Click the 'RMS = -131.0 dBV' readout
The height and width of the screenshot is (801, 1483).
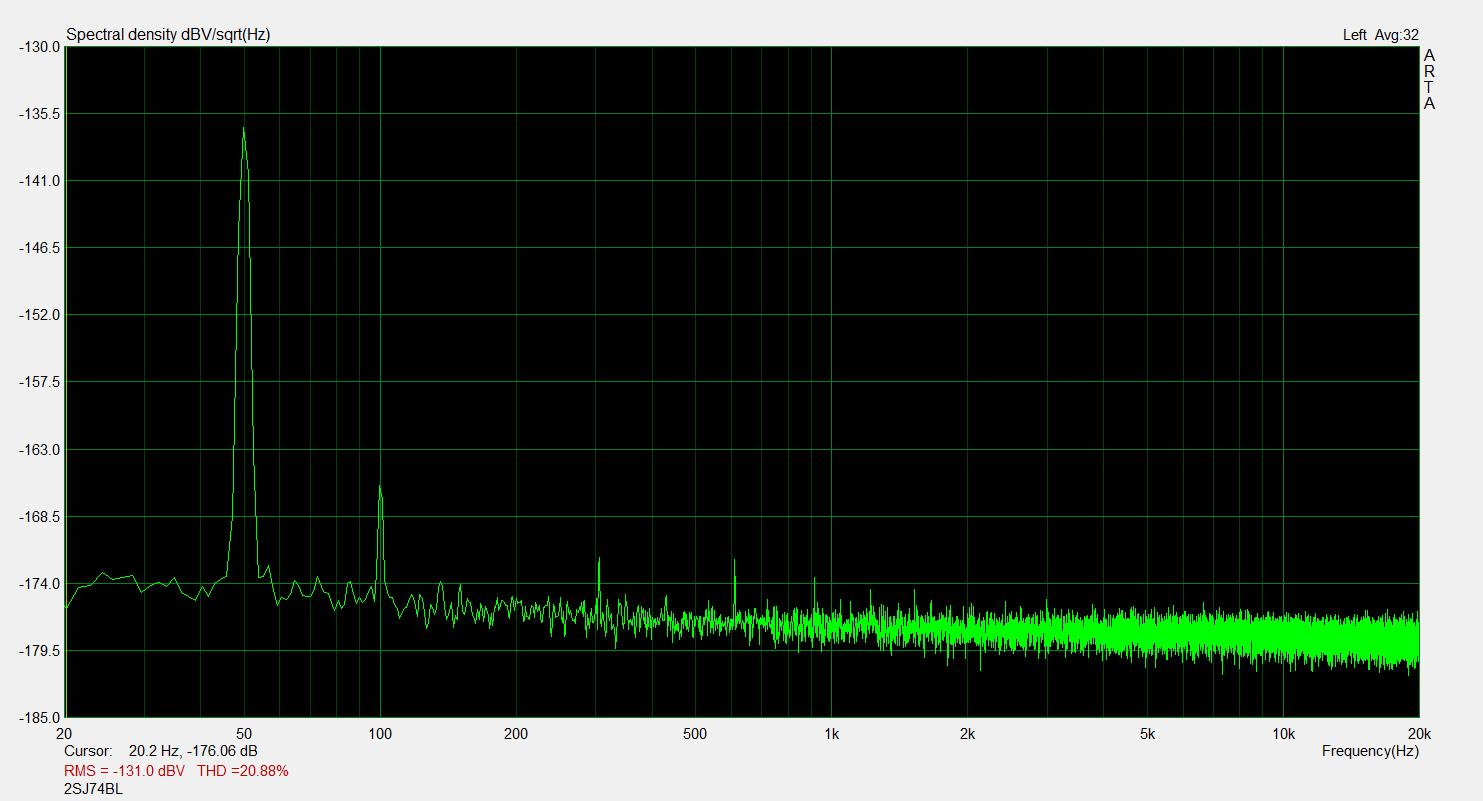125,771
